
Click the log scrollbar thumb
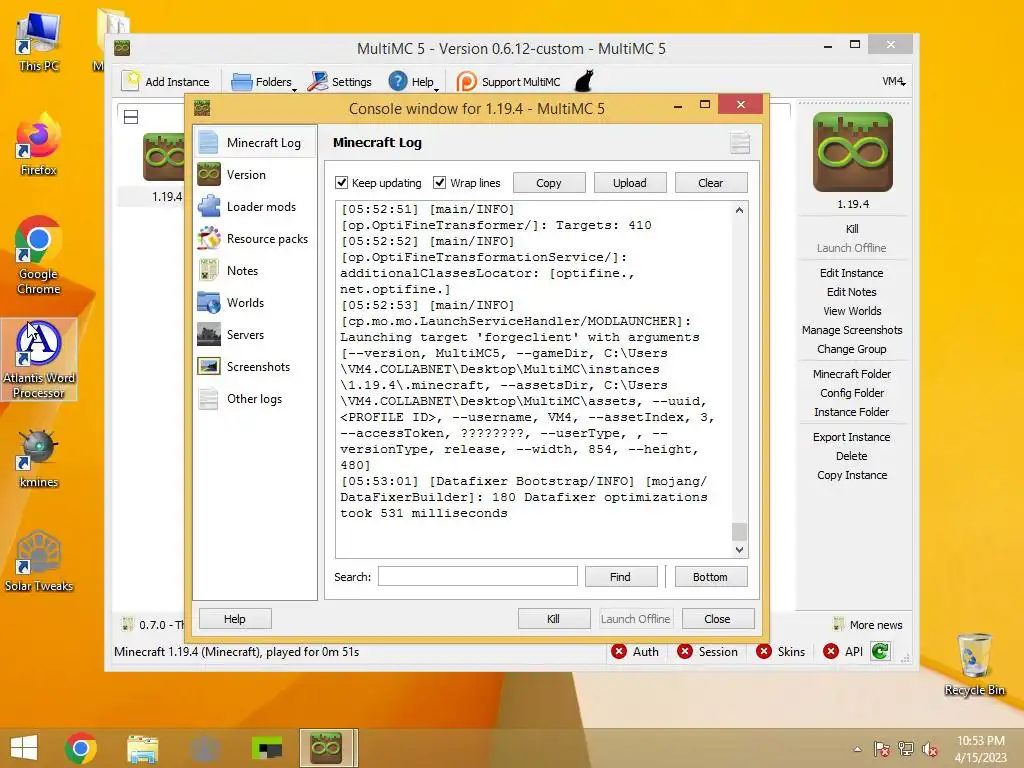(739, 532)
